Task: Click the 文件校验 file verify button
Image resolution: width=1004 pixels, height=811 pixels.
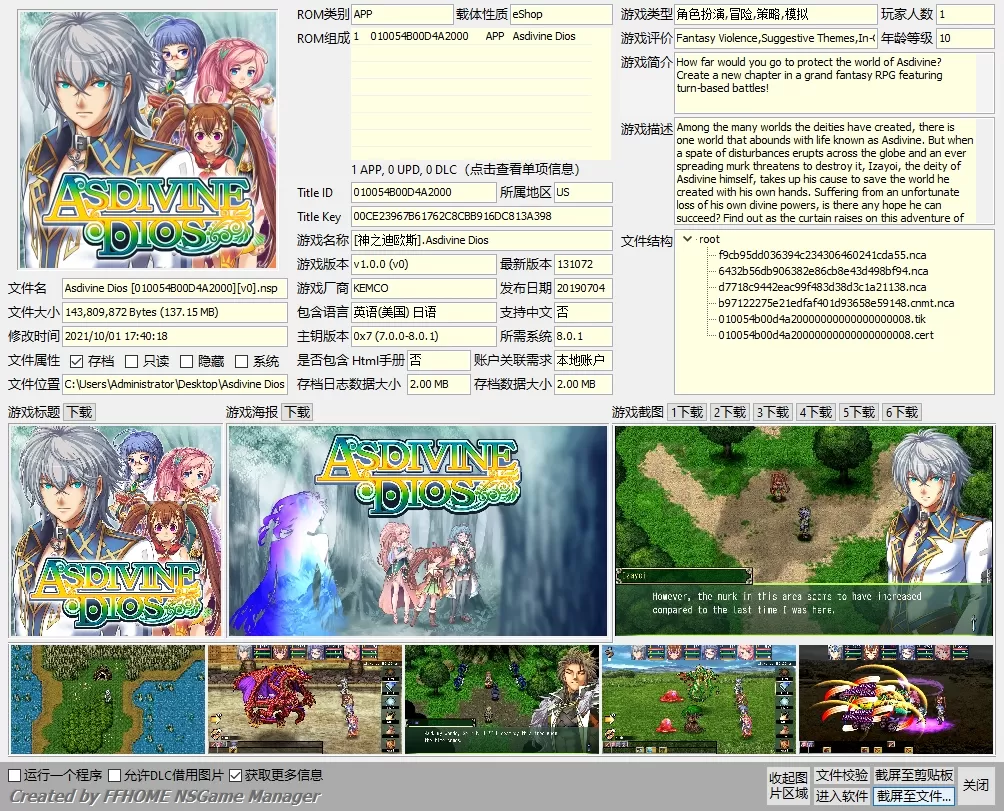Action: (841, 775)
